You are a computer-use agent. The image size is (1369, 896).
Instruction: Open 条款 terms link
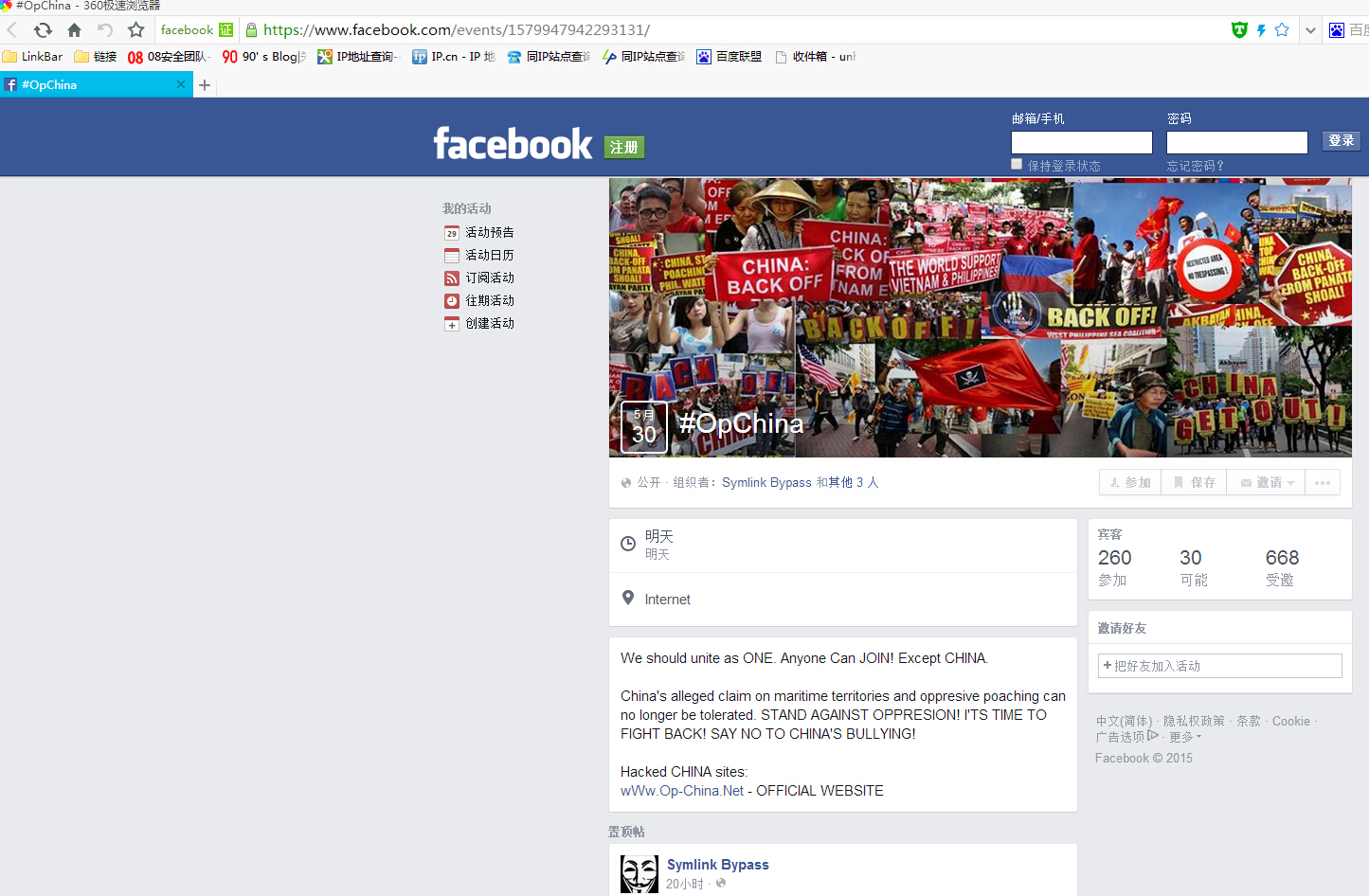coord(1249,721)
